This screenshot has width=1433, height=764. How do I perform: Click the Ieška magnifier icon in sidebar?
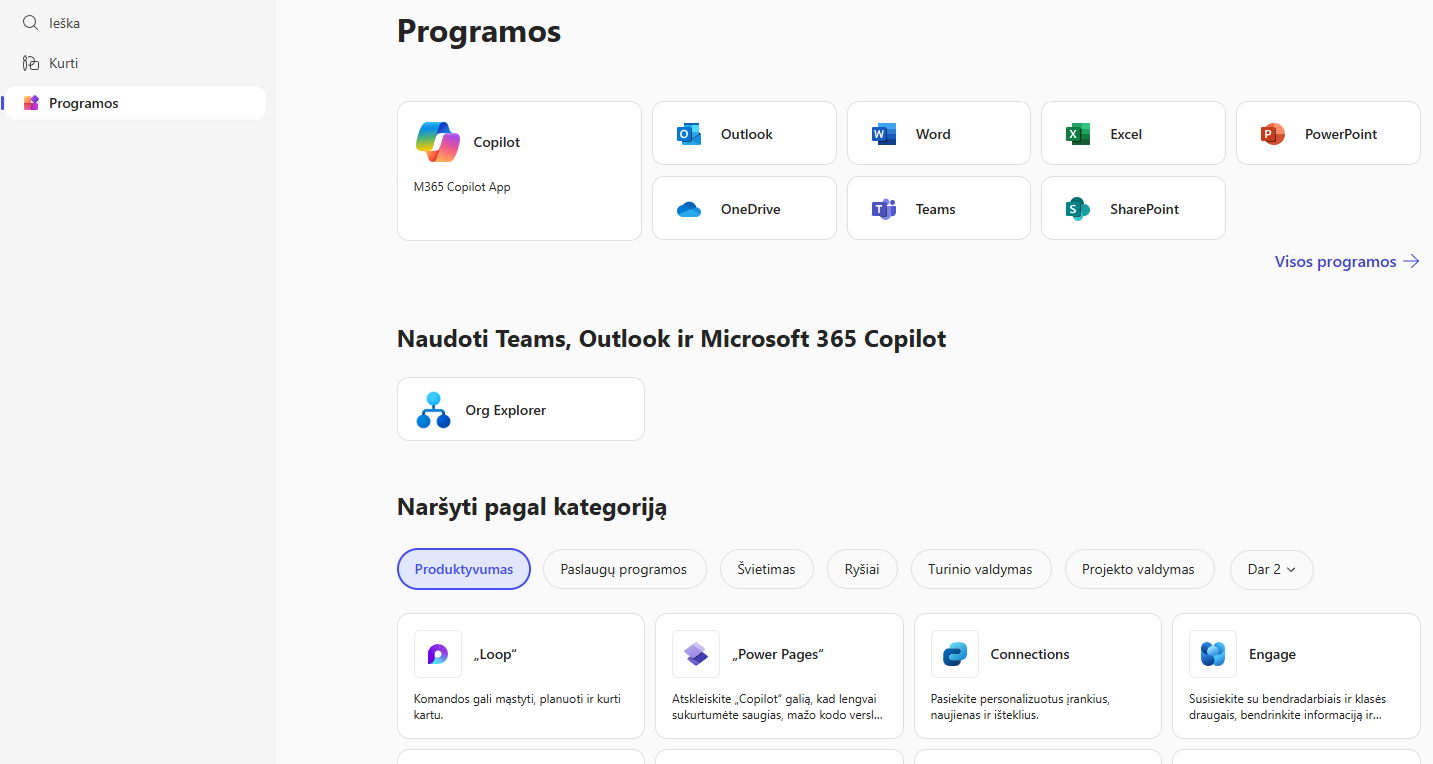pyautogui.click(x=31, y=22)
